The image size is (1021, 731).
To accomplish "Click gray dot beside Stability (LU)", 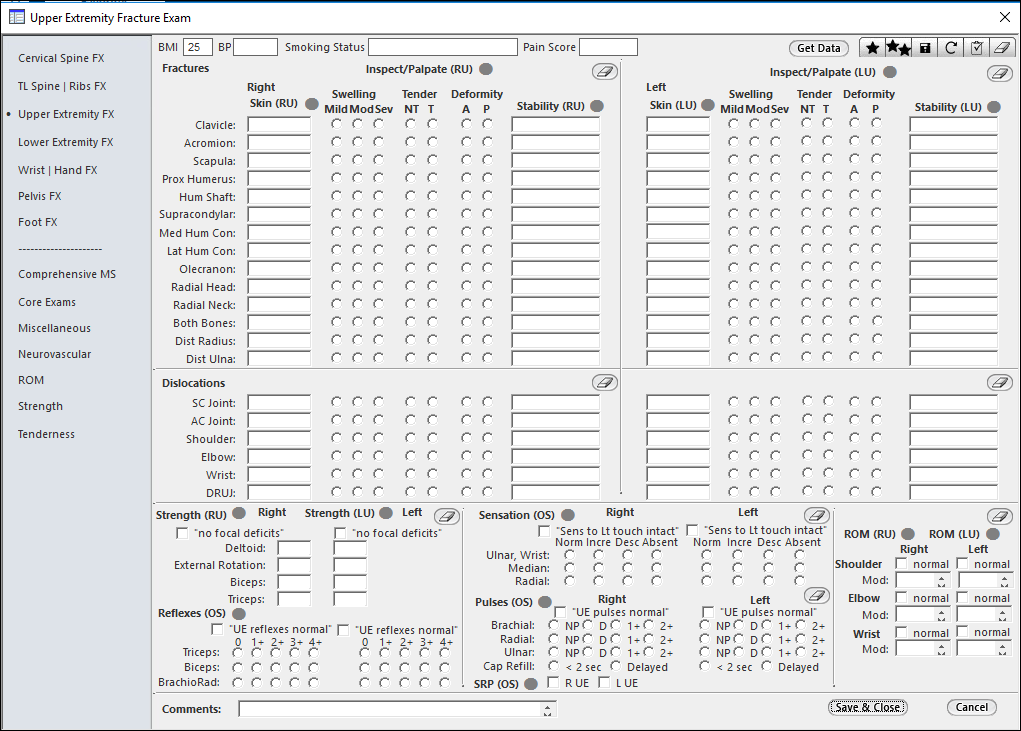I will pos(994,107).
